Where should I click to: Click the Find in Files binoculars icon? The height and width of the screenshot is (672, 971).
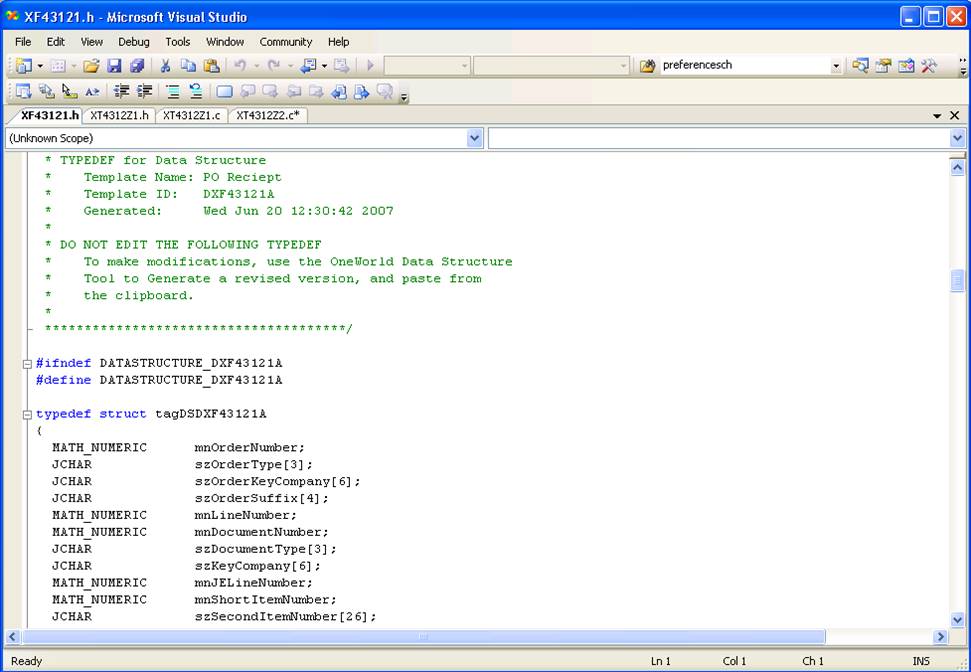(x=647, y=66)
